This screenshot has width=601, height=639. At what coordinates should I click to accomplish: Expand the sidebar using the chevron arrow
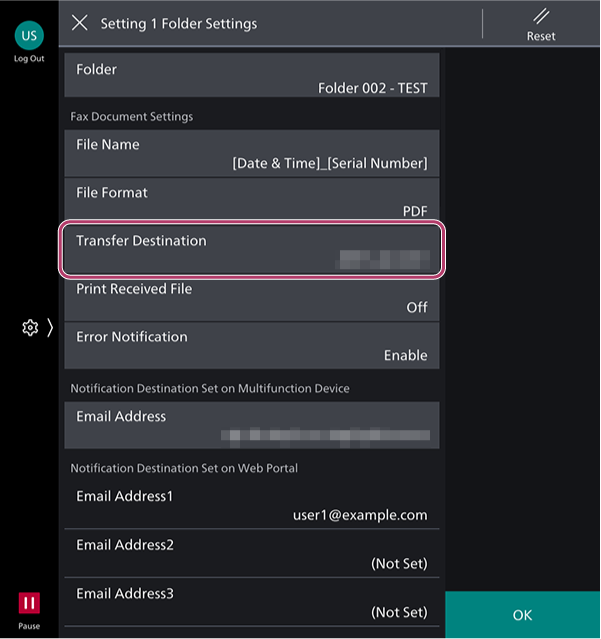[x=49, y=328]
